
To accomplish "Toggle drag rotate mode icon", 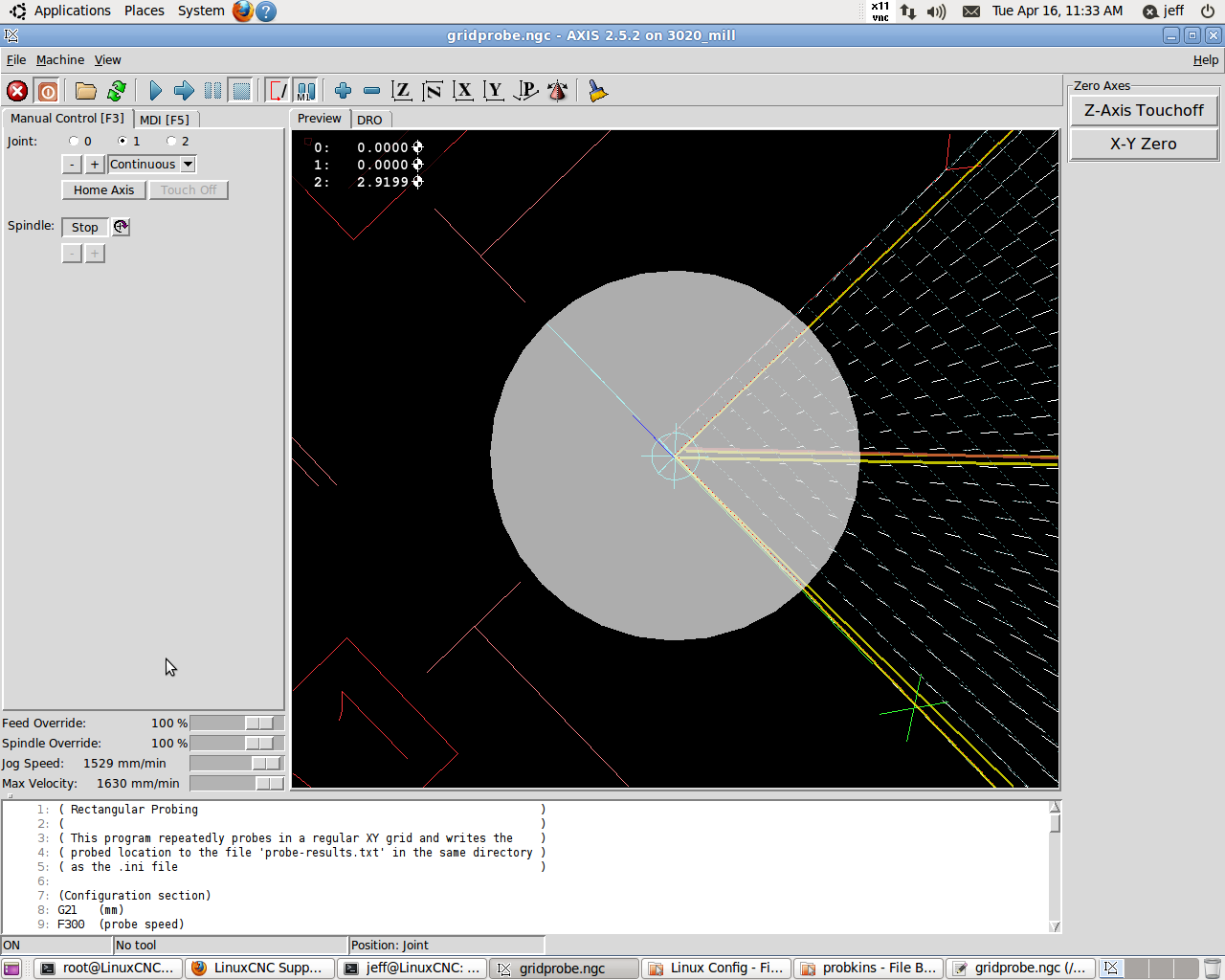I will click(557, 91).
